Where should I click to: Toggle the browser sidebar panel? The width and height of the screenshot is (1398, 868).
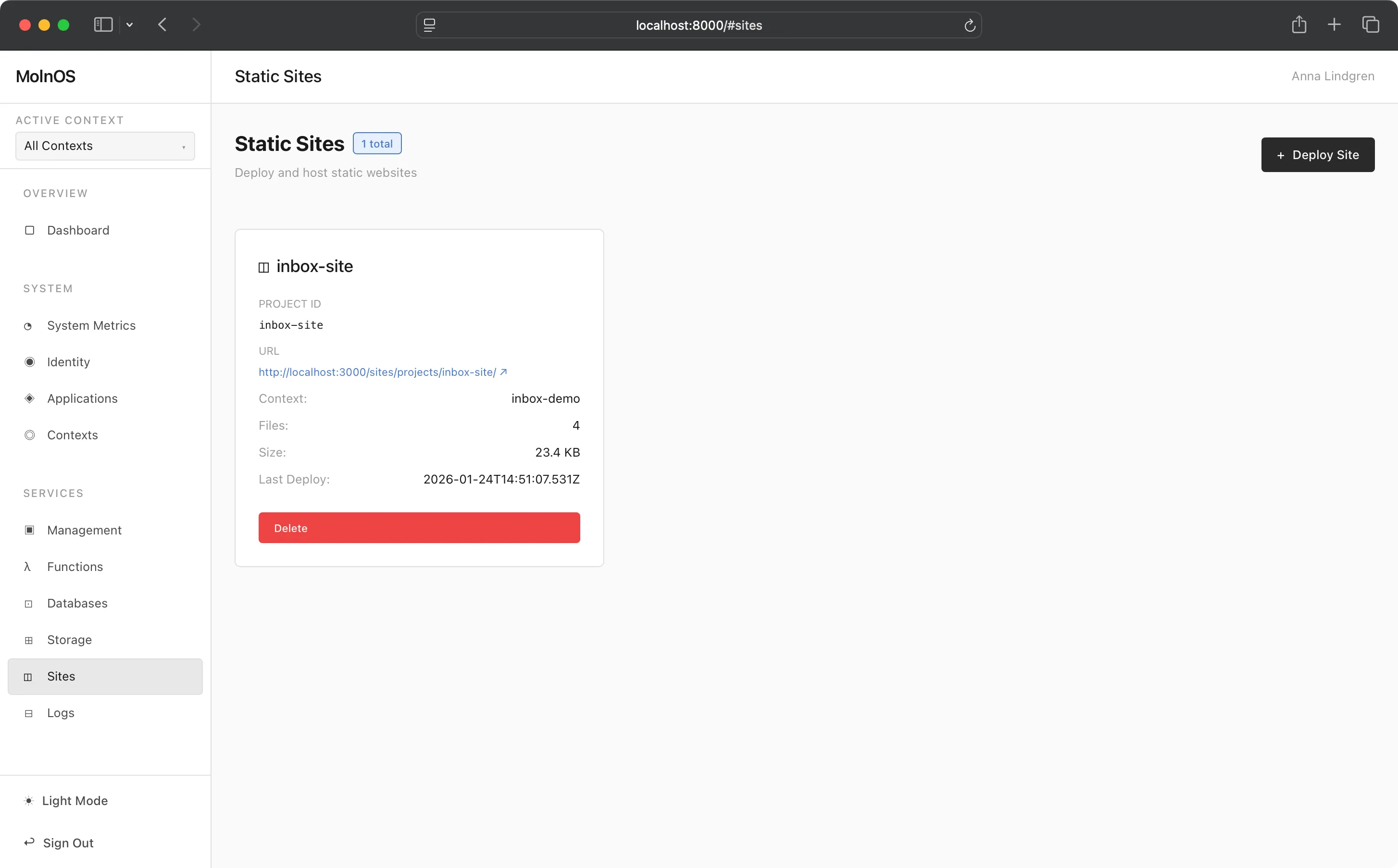(x=103, y=25)
